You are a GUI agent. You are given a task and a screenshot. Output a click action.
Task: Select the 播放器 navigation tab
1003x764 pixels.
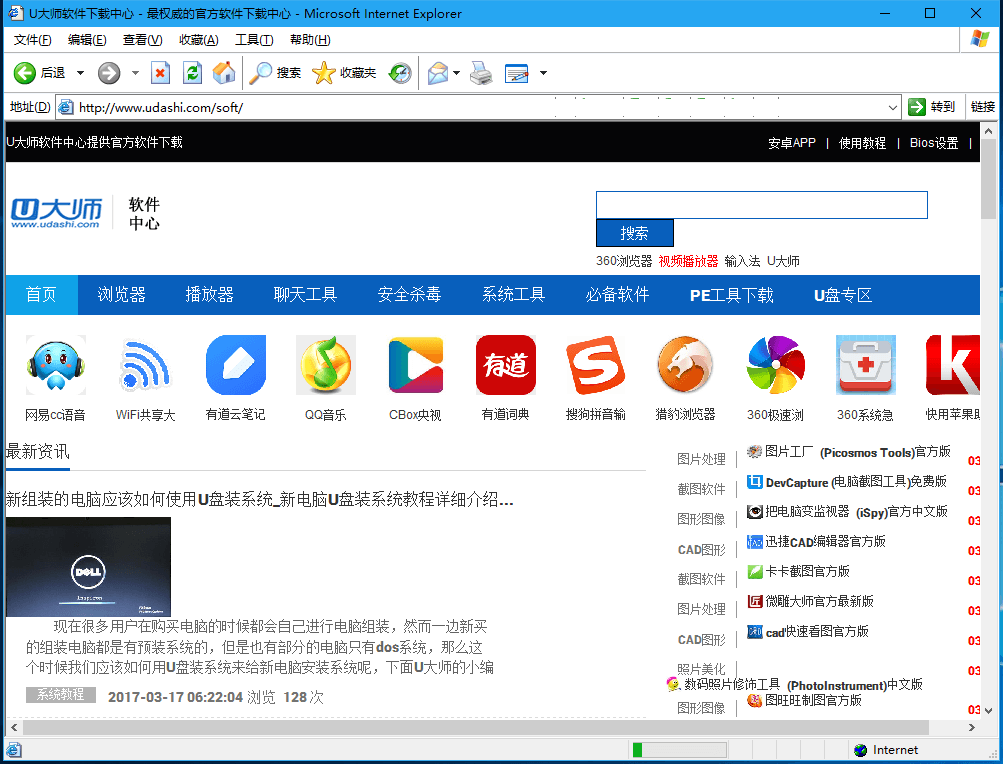pyautogui.click(x=209, y=294)
